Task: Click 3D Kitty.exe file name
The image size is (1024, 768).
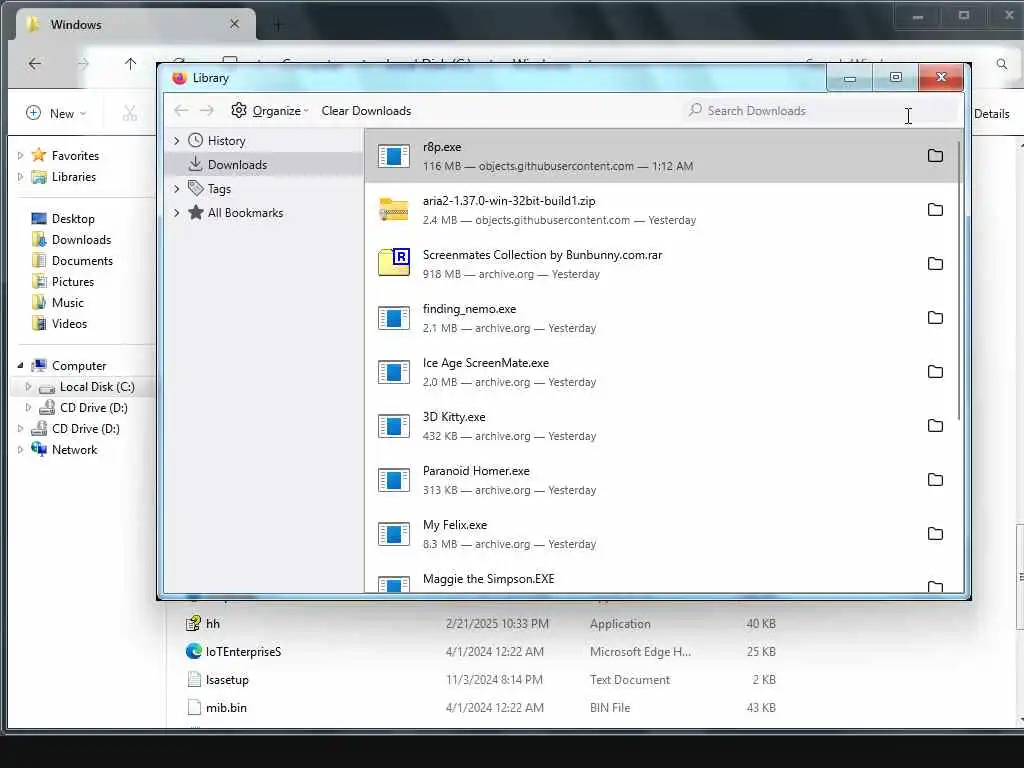Action: coord(454,417)
